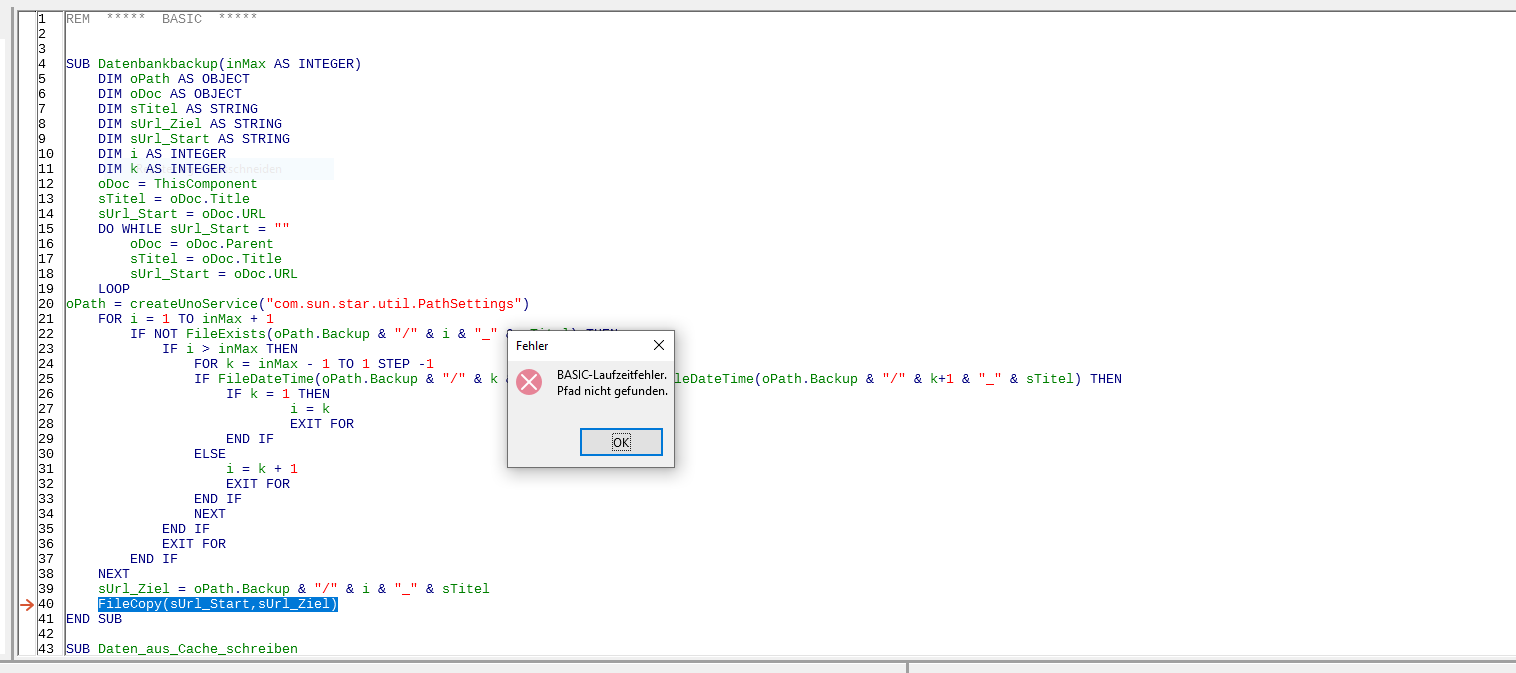Click line number 20 in gutter
This screenshot has height=673, width=1516.
[x=46, y=304]
